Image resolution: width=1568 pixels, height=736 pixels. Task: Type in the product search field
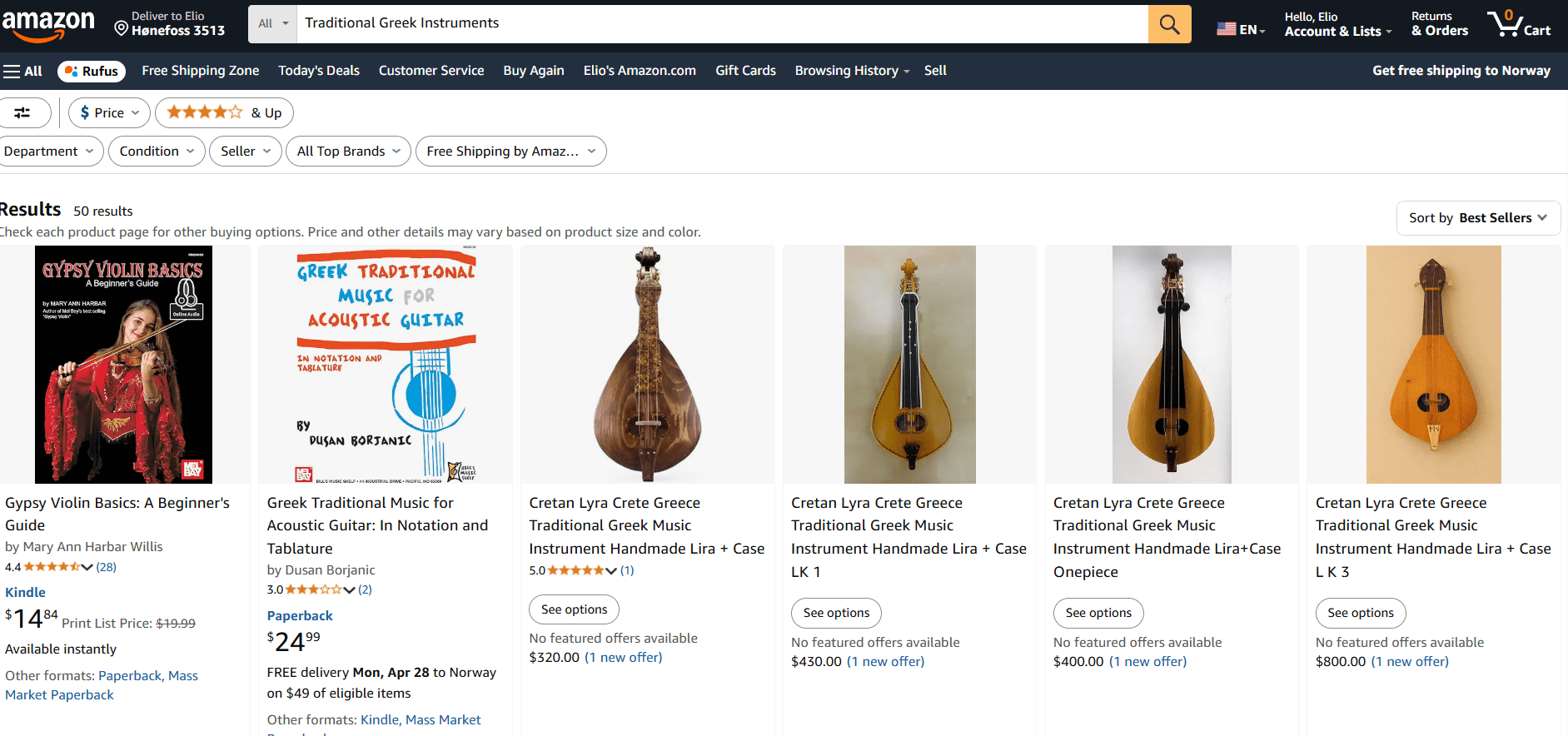[x=666, y=23]
